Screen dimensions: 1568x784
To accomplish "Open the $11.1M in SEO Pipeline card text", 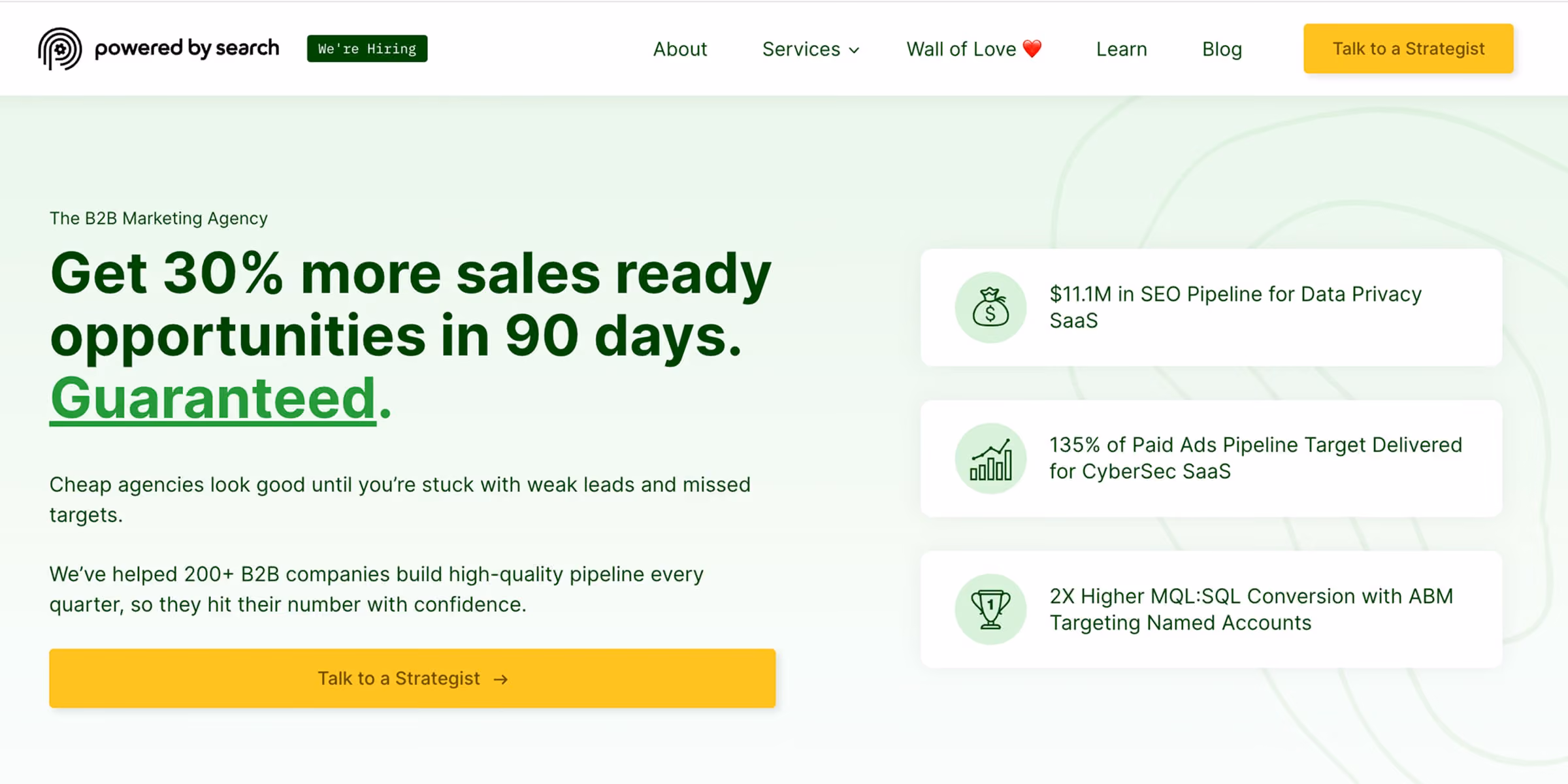I will [x=1235, y=307].
